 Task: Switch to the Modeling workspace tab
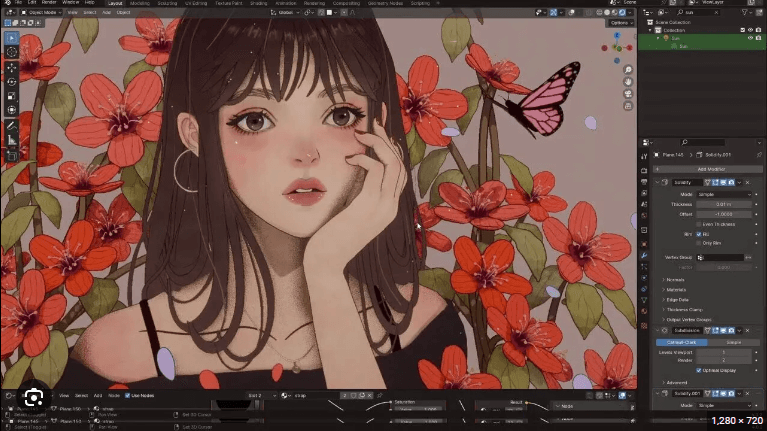coord(140,3)
